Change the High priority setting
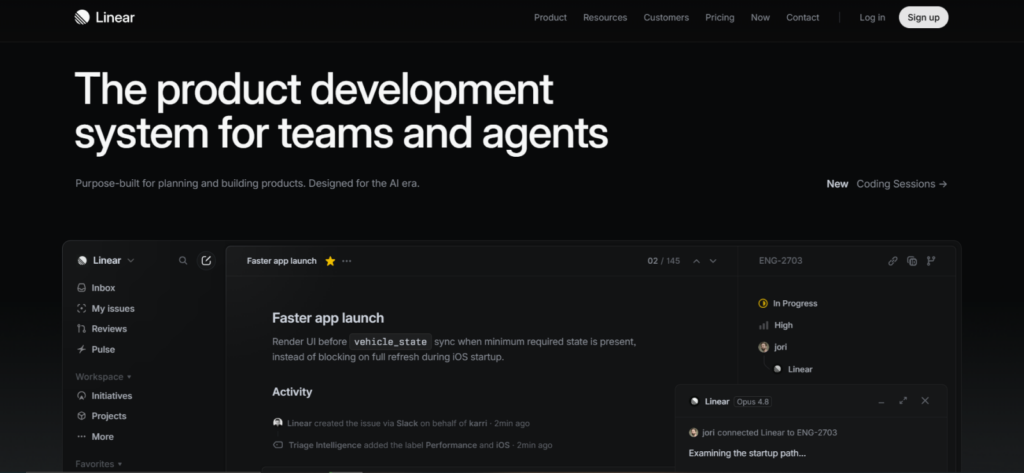Viewport: 1024px width, 473px height. [775, 325]
